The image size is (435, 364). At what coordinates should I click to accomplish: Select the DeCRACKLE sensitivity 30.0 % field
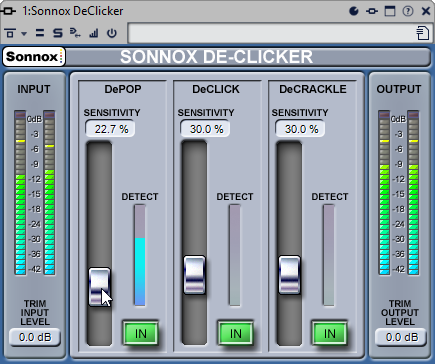pyautogui.click(x=300, y=129)
